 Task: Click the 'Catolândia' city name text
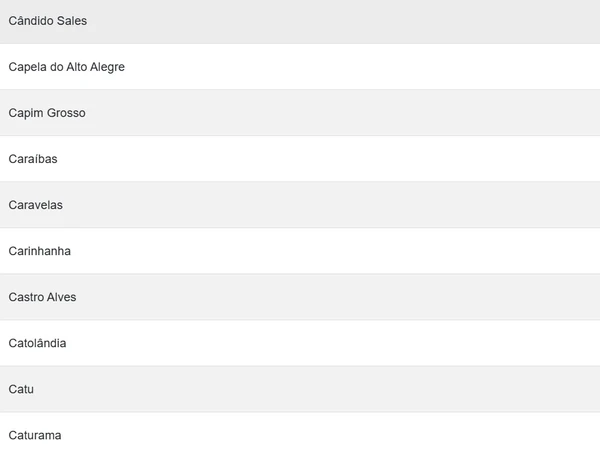pyautogui.click(x=37, y=343)
